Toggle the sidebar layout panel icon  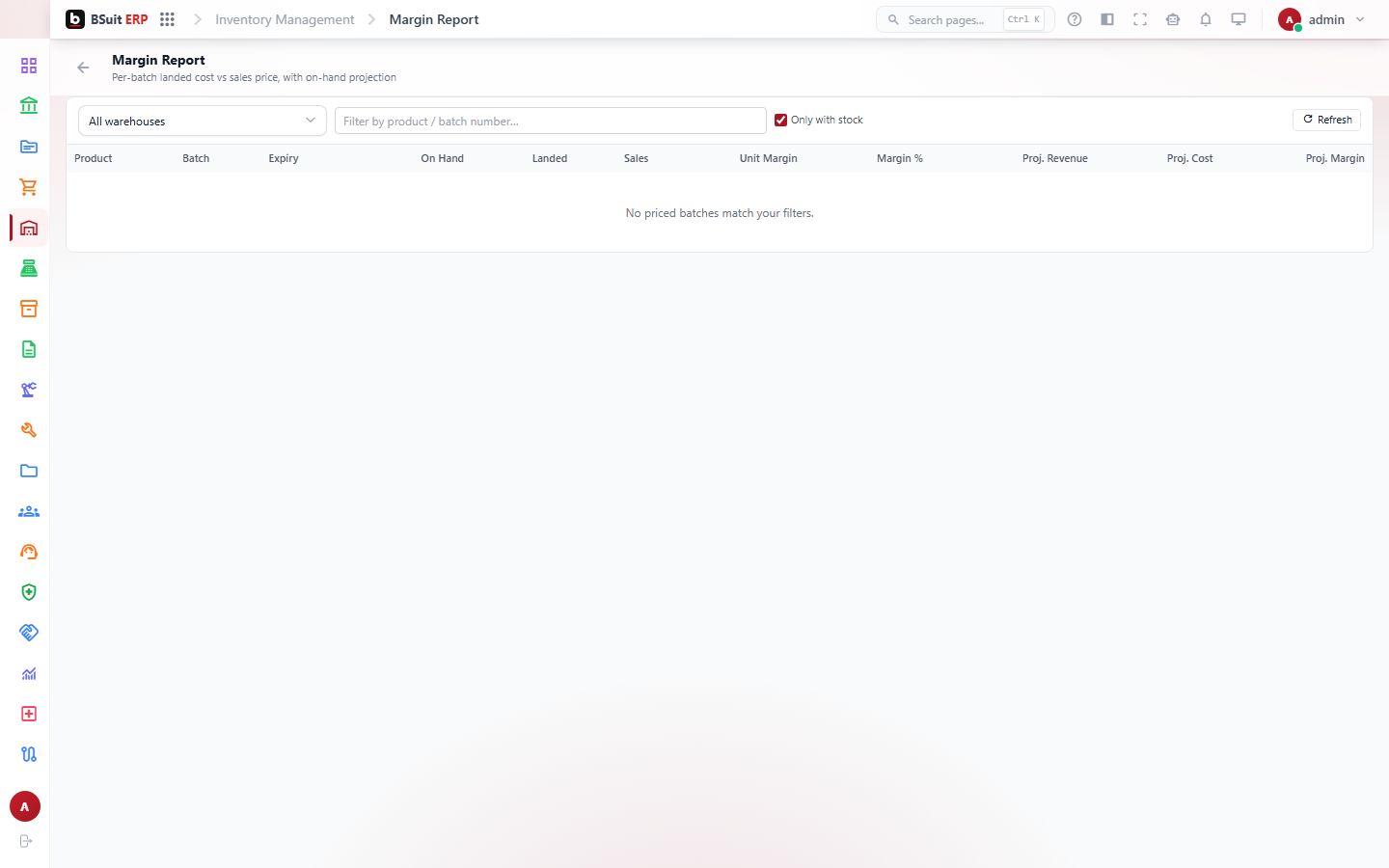click(1107, 19)
